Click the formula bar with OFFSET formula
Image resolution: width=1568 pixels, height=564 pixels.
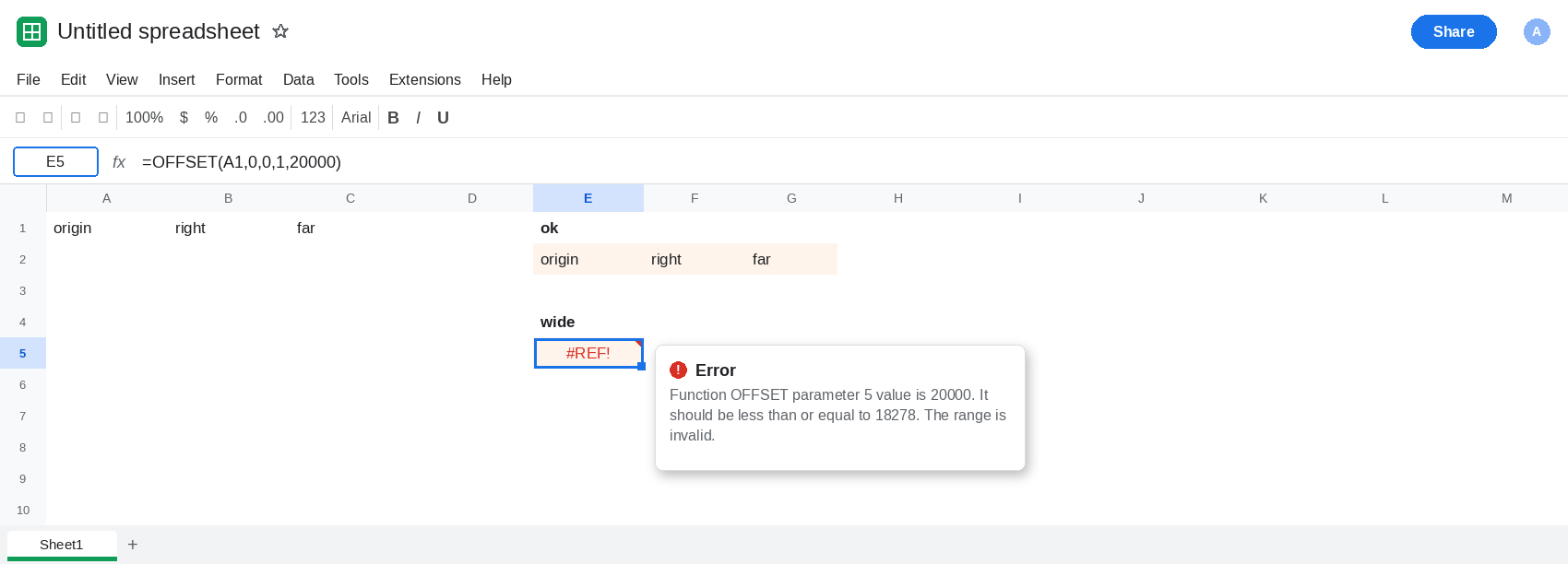click(849, 162)
